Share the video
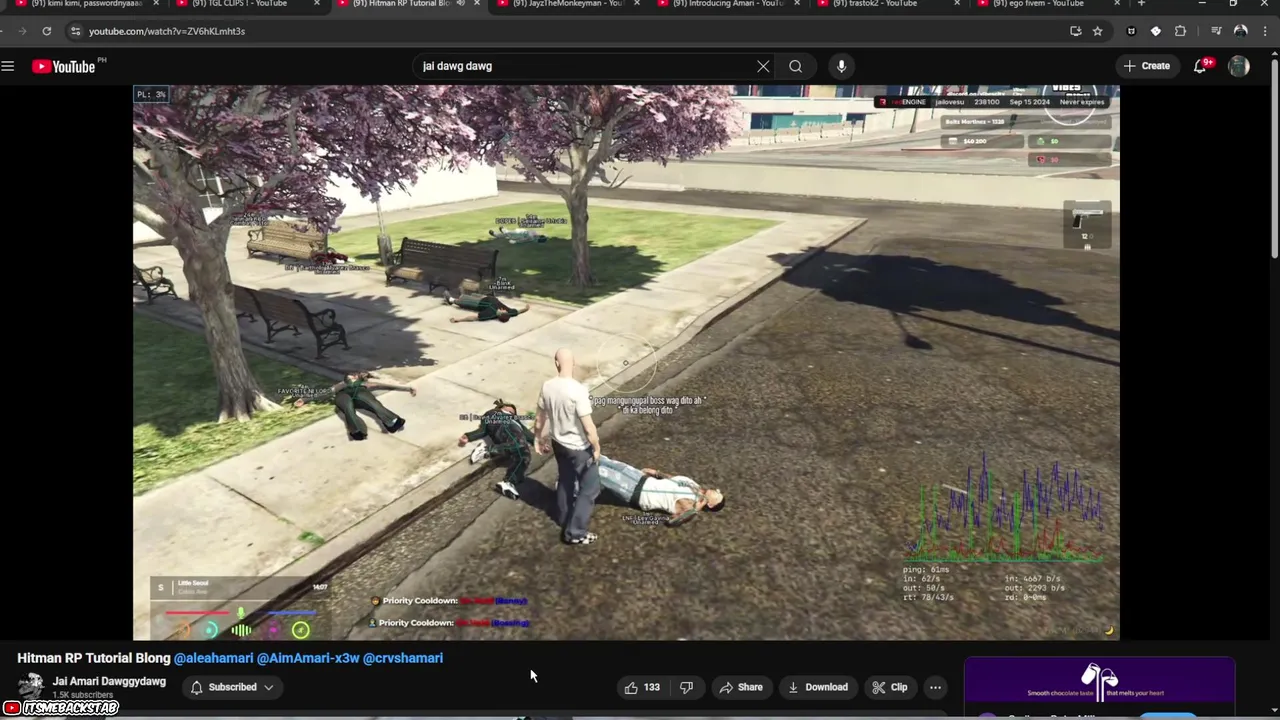The width and height of the screenshot is (1280, 720). [x=741, y=687]
